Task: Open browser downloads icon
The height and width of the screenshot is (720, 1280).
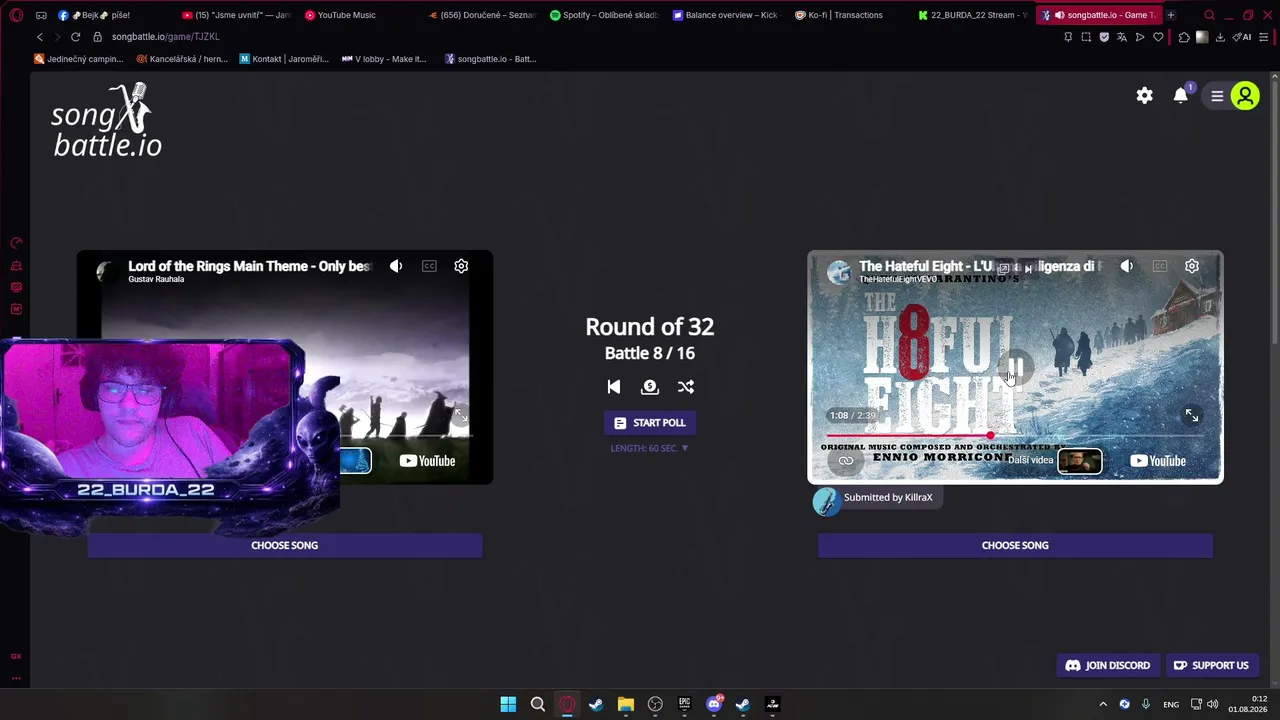Action: pos(1220,37)
